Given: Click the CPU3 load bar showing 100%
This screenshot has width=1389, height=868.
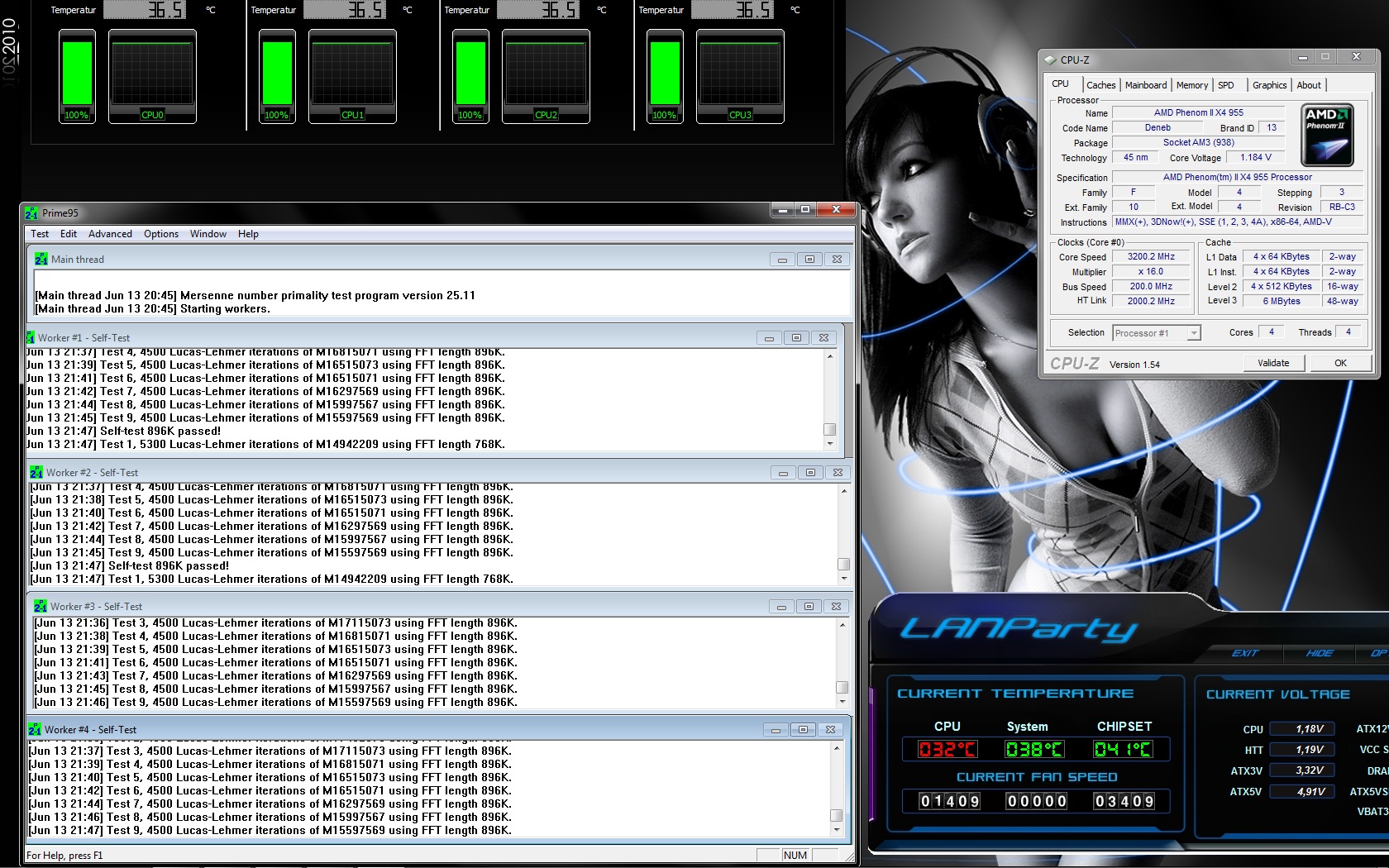Looking at the screenshot, I should [665, 77].
